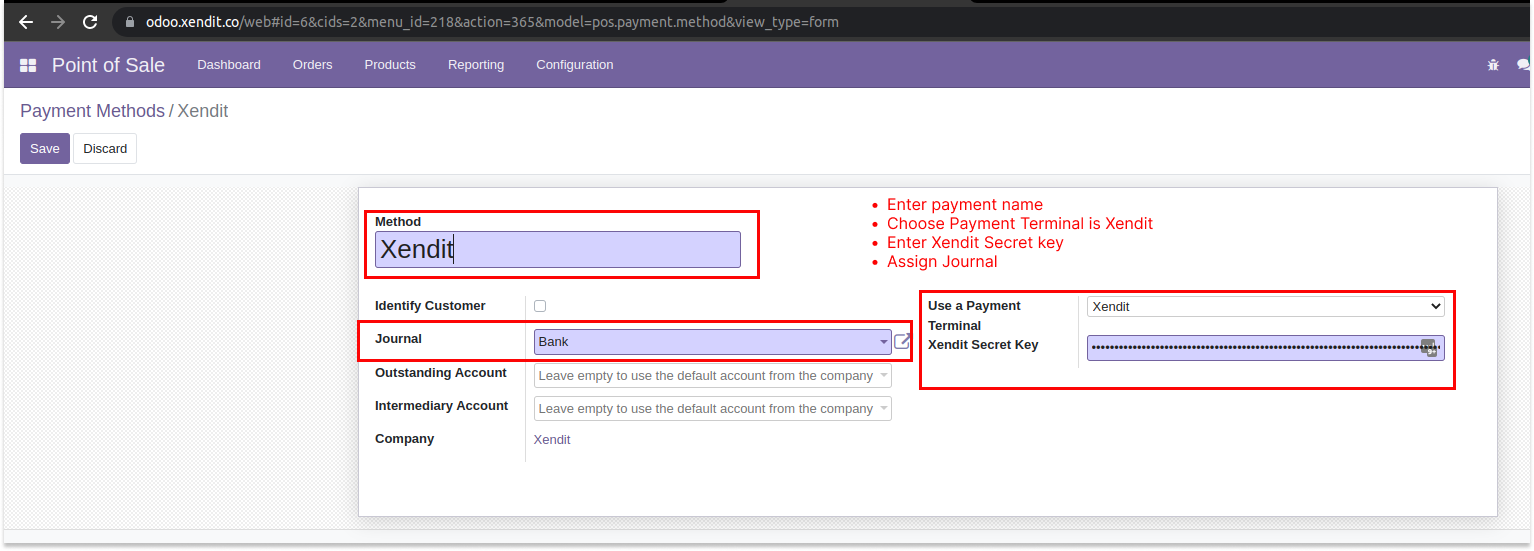Click the Xendit breadcrumb text

click(x=203, y=111)
